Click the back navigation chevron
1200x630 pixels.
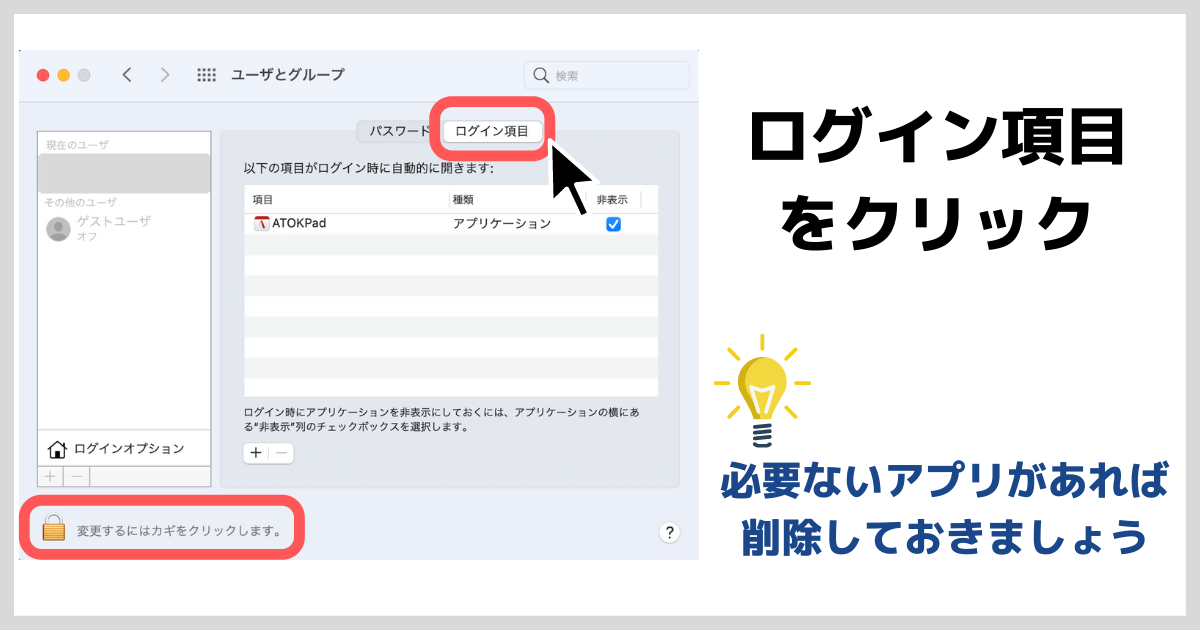(127, 74)
